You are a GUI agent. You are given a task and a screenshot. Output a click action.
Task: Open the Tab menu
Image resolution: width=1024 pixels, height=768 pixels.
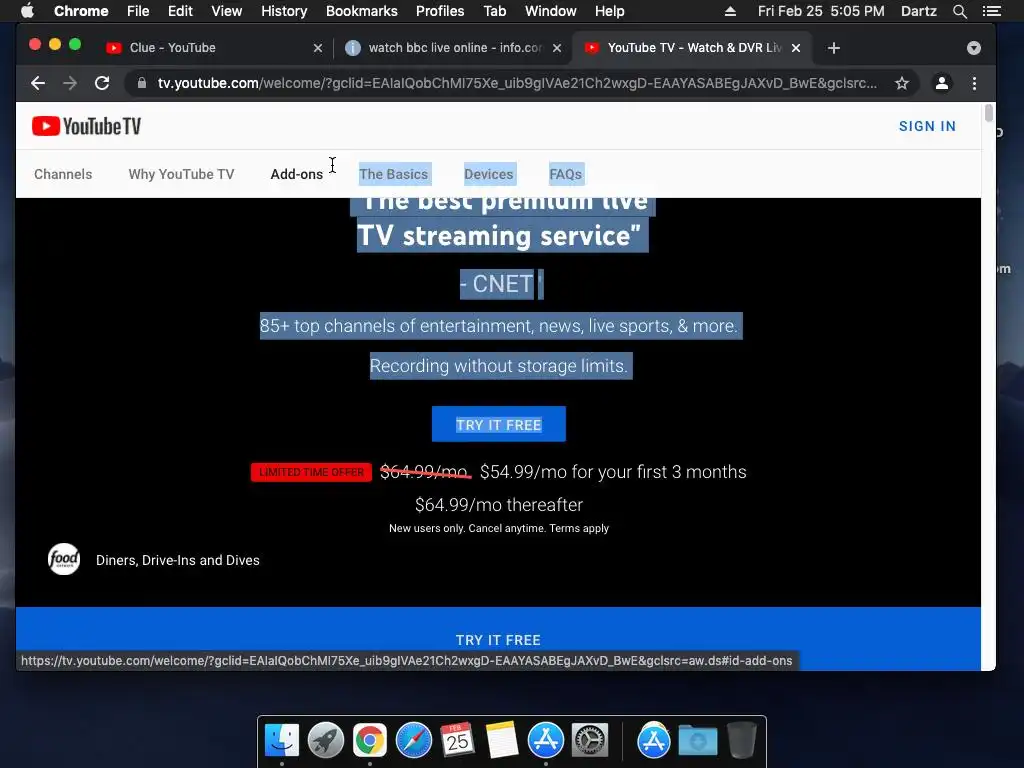(494, 11)
